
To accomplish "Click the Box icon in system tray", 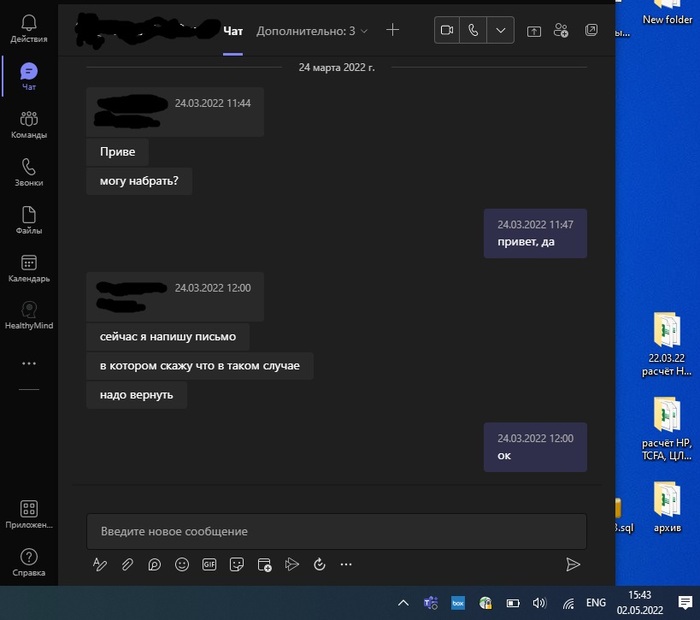I will (x=458, y=603).
